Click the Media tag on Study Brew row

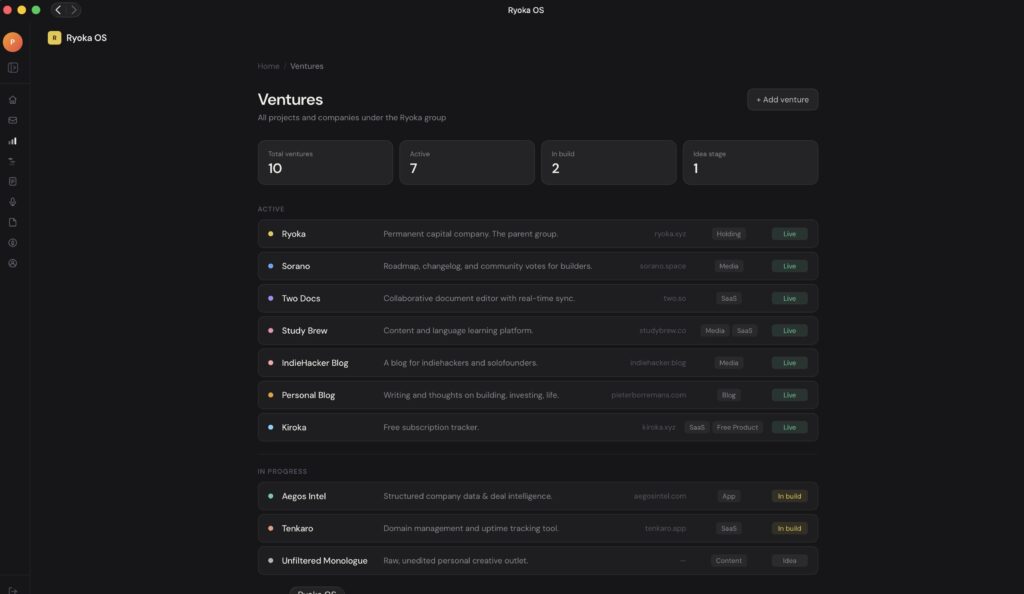[x=714, y=330]
